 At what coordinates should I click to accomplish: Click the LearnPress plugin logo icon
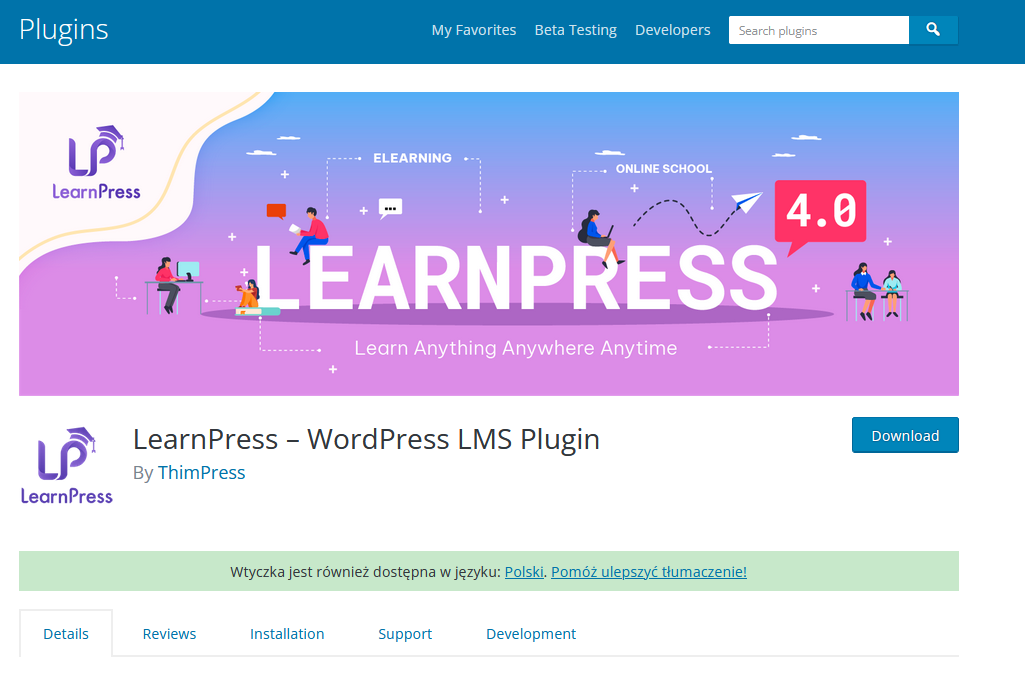tap(65, 463)
